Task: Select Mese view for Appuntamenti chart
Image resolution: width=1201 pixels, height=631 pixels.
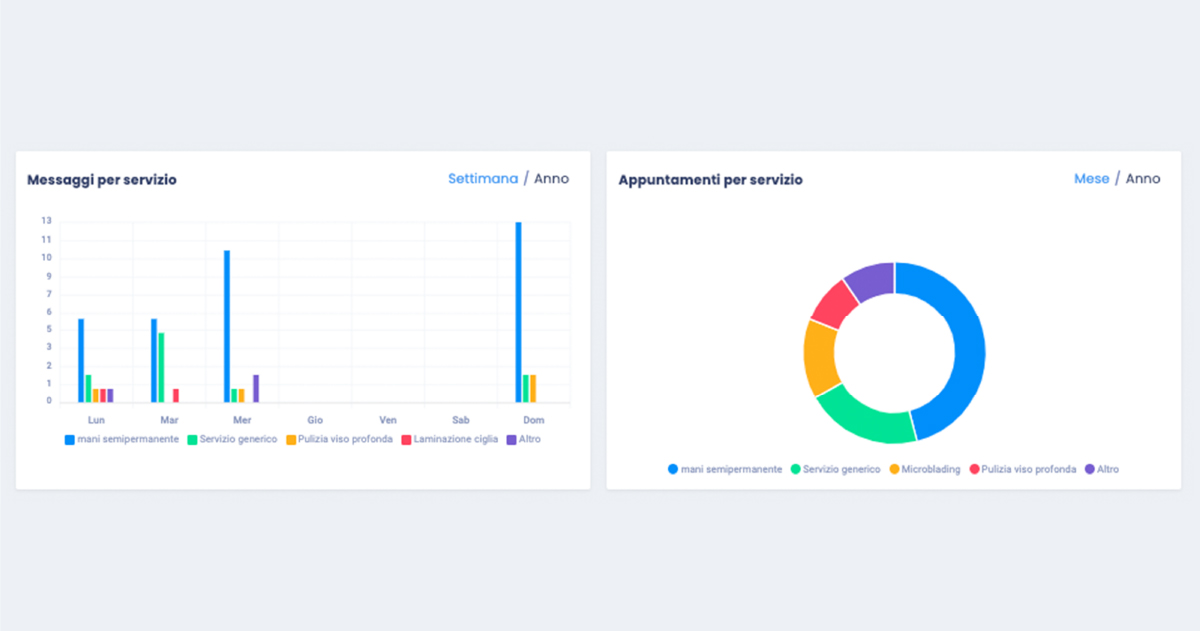Action: [x=1091, y=179]
